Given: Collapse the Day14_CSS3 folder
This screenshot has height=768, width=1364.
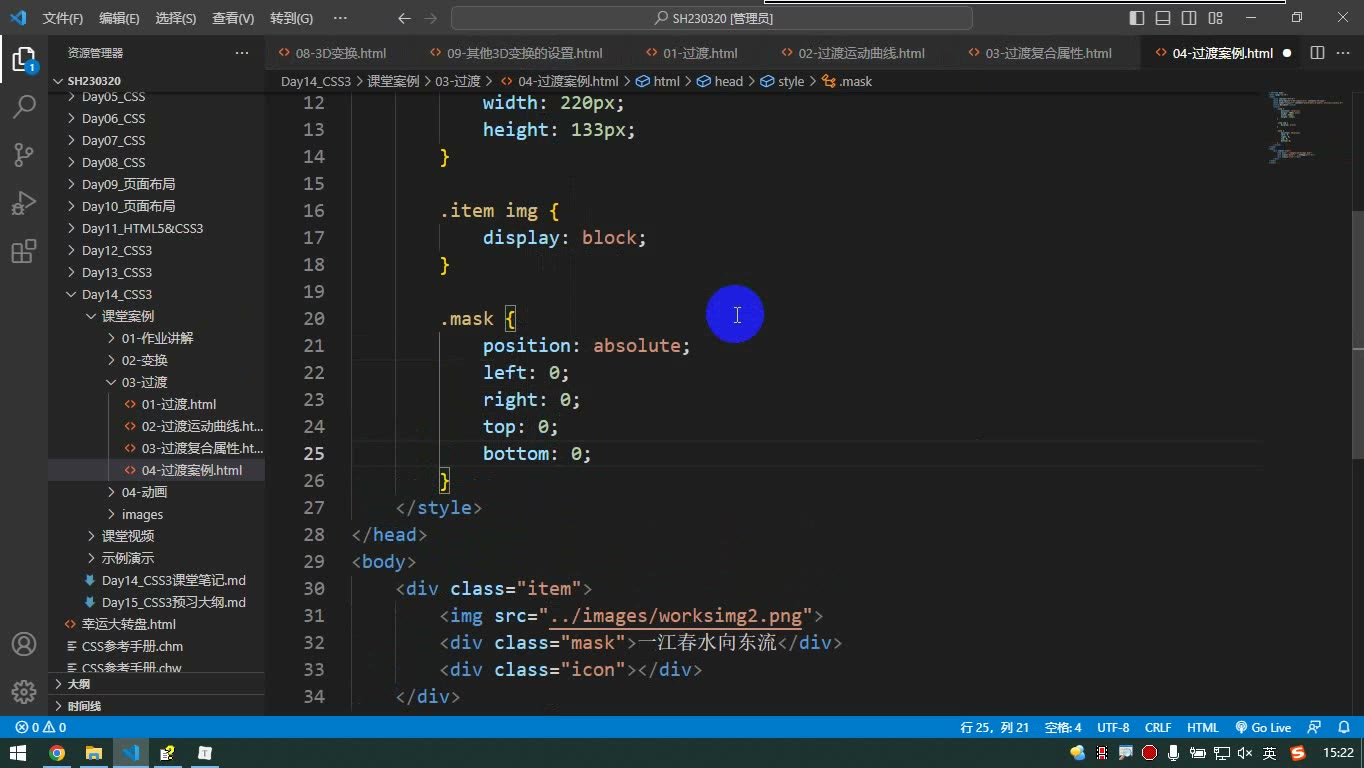Looking at the screenshot, I should coord(117,294).
